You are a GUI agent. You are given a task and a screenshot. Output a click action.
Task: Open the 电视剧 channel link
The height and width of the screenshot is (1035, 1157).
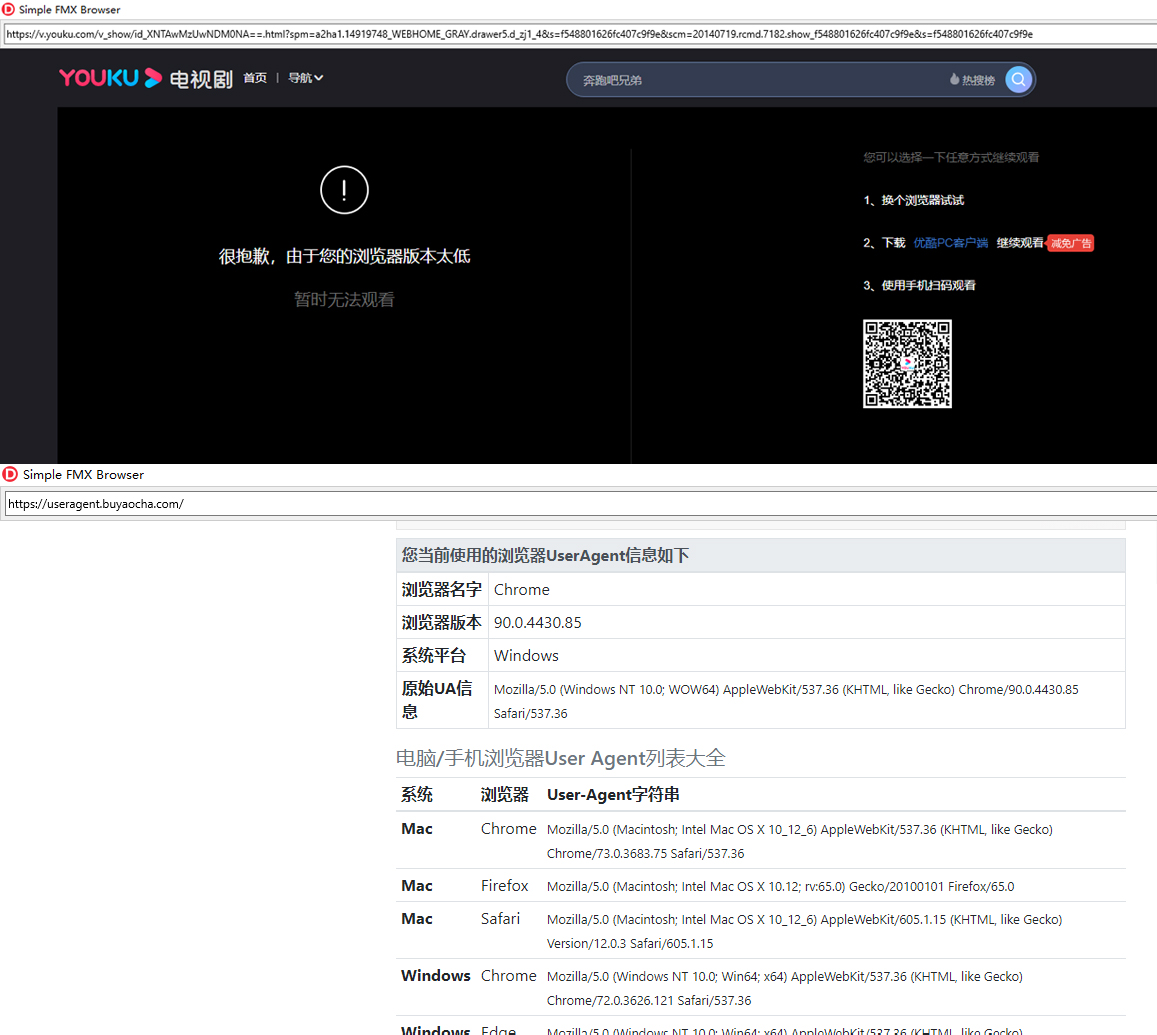[201, 79]
